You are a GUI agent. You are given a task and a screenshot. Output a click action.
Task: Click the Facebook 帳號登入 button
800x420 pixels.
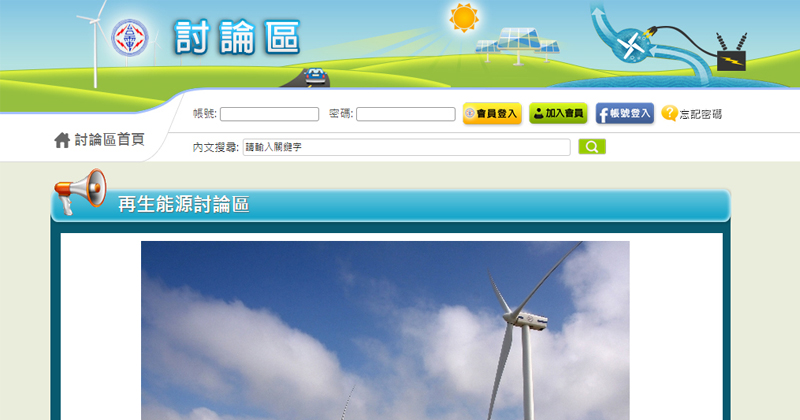[x=624, y=113]
